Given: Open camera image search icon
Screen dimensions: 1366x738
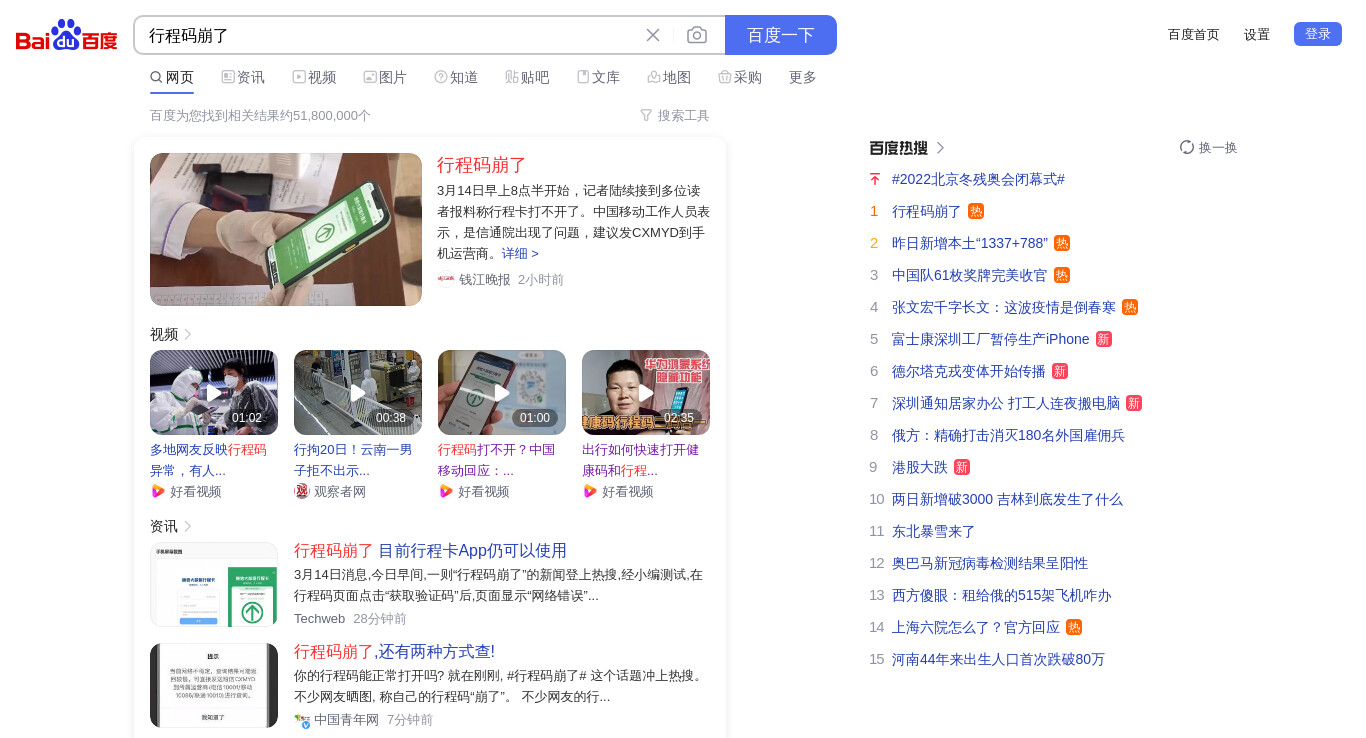Looking at the screenshot, I should click(697, 35).
